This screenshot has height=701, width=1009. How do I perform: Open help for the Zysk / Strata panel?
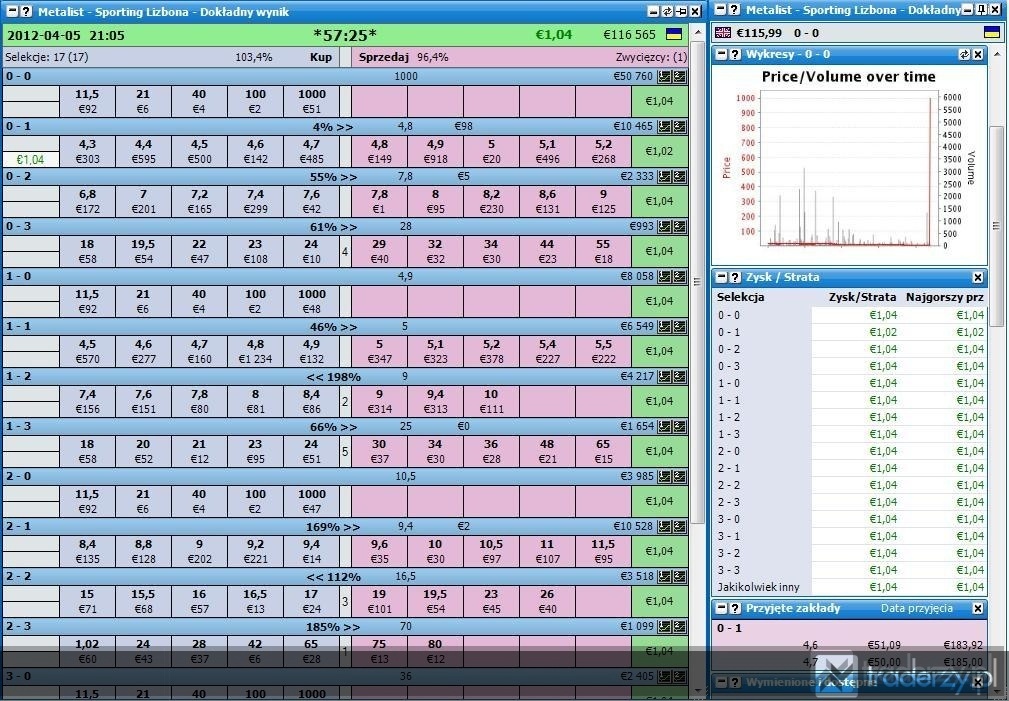735,277
